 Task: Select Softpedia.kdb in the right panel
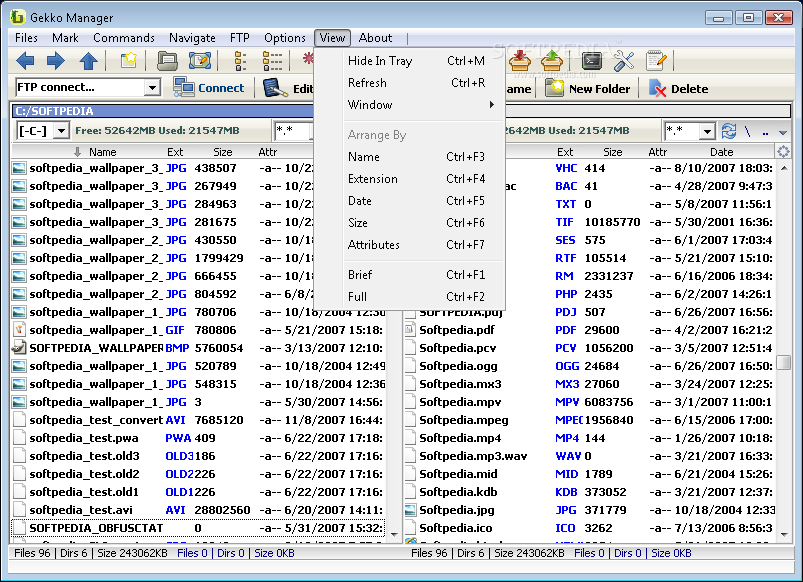tap(589, 492)
